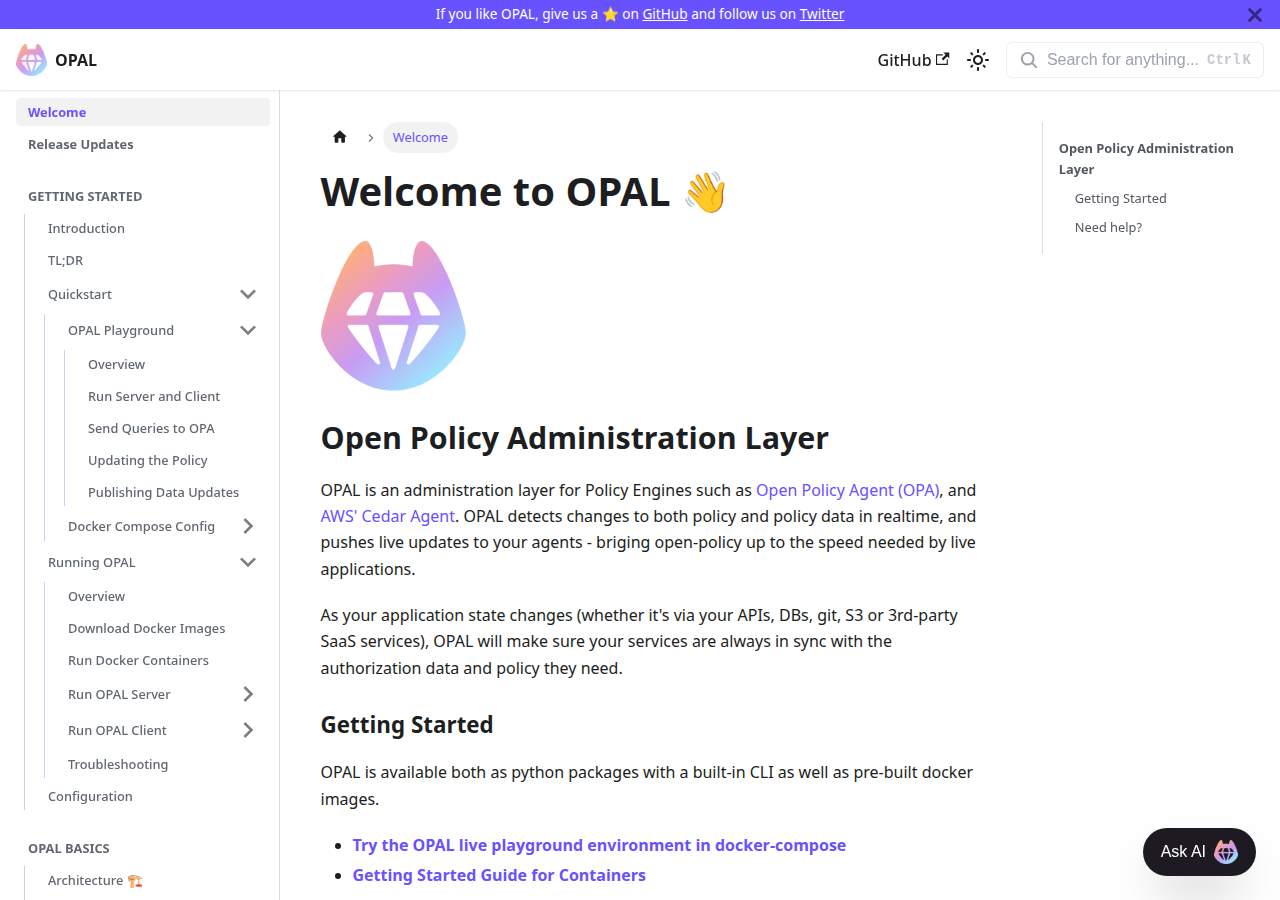
Task: Open Run OPAL Server item
Action: pyautogui.click(x=119, y=694)
